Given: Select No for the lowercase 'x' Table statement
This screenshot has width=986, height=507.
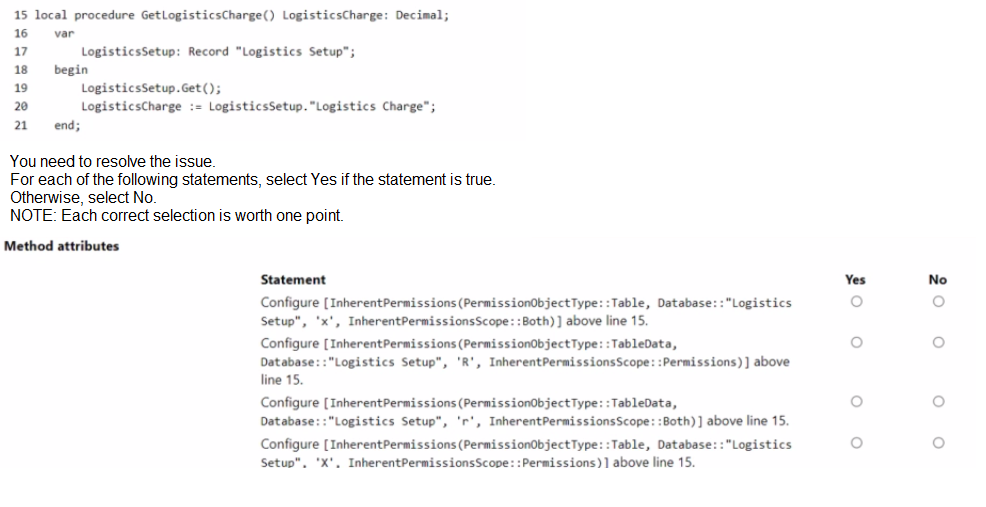Looking at the screenshot, I should 937,301.
